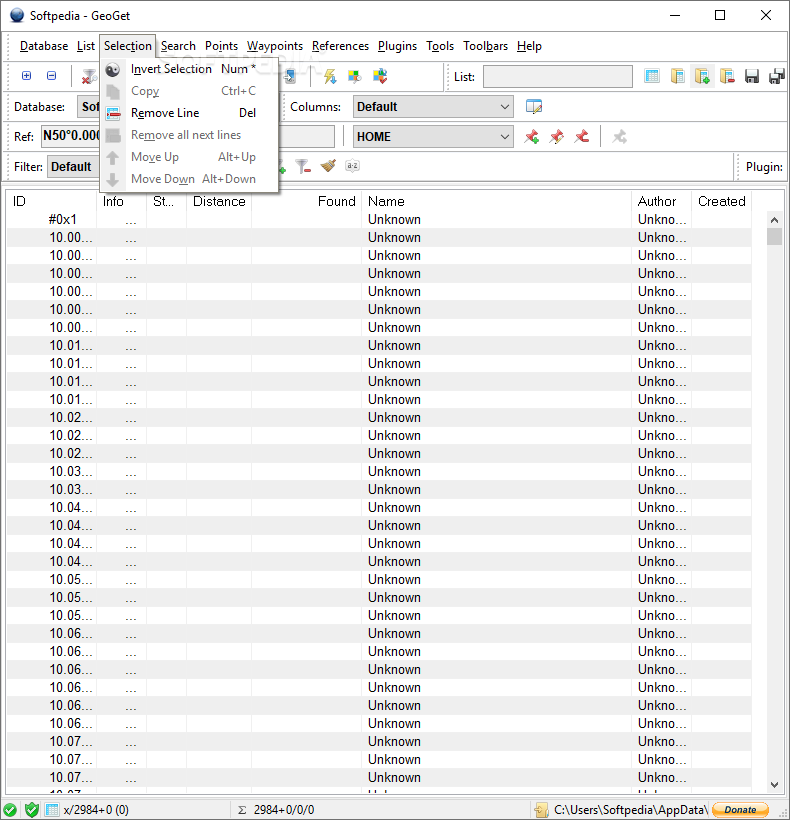The height and width of the screenshot is (820, 790).
Task: Click the Donate button
Action: coord(740,810)
